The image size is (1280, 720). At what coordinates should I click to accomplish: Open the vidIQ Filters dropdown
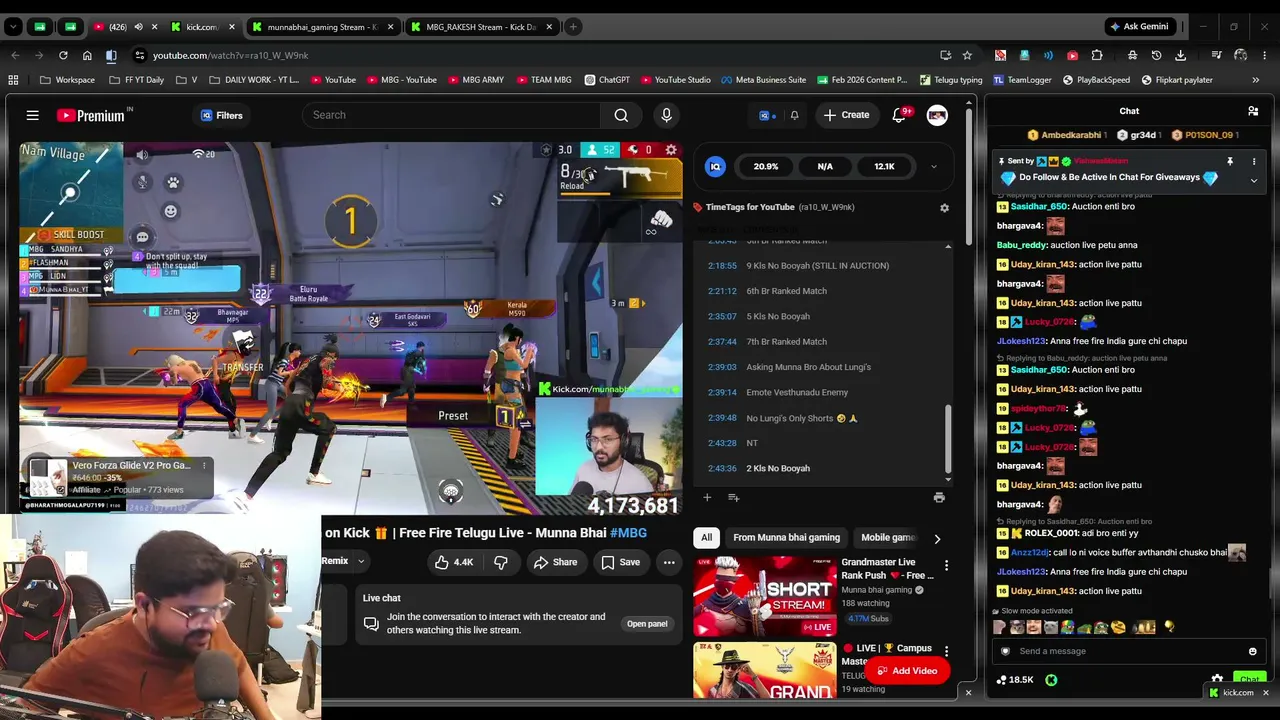coord(221,115)
